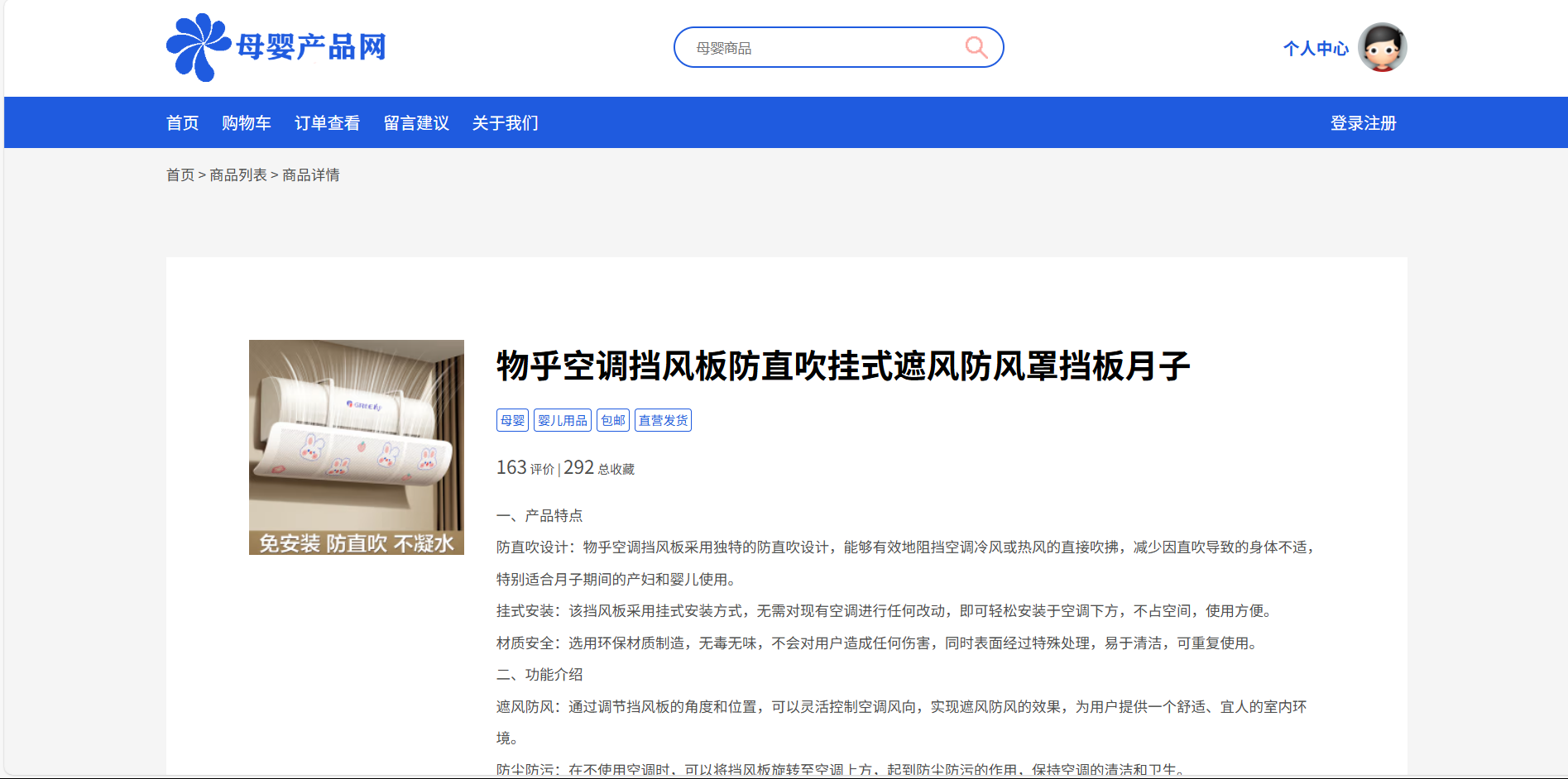Open 个人中心 personal center
Image resolution: width=1568 pixels, height=779 pixels.
coord(1316,49)
